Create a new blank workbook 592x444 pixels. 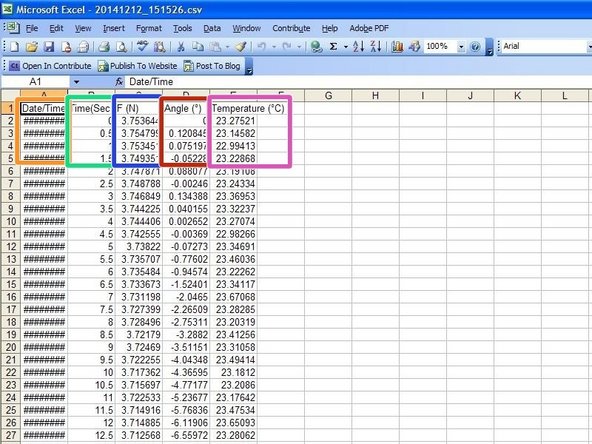click(x=14, y=47)
